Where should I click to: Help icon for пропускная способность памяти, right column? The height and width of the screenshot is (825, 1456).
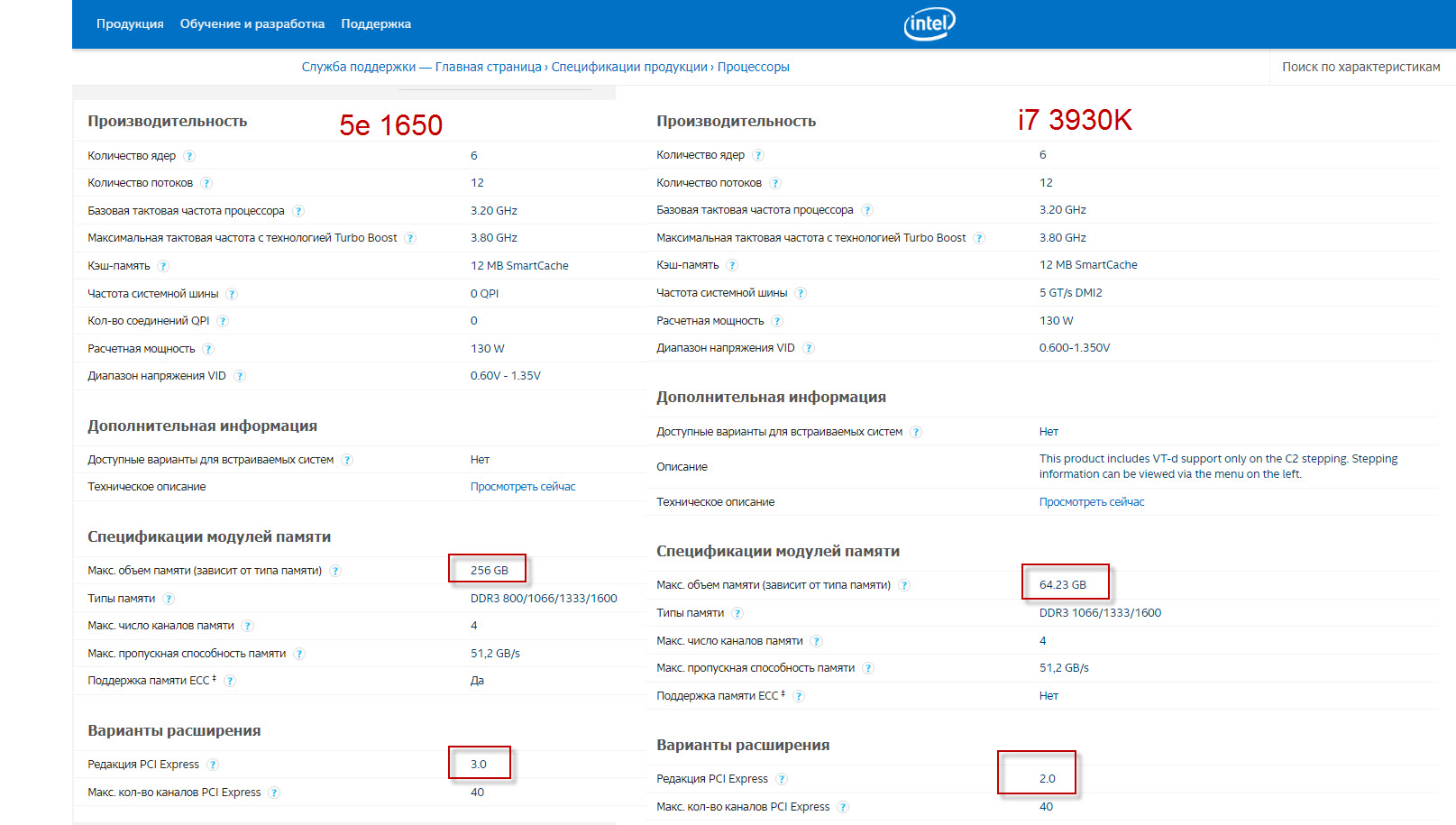868,668
